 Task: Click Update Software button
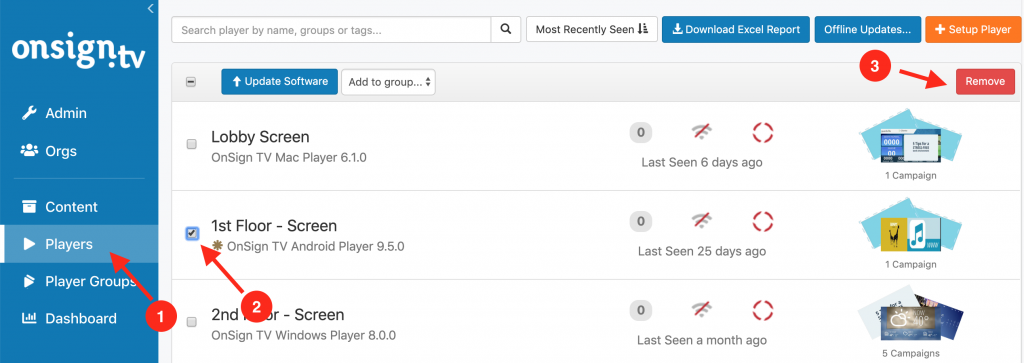pyautogui.click(x=280, y=82)
